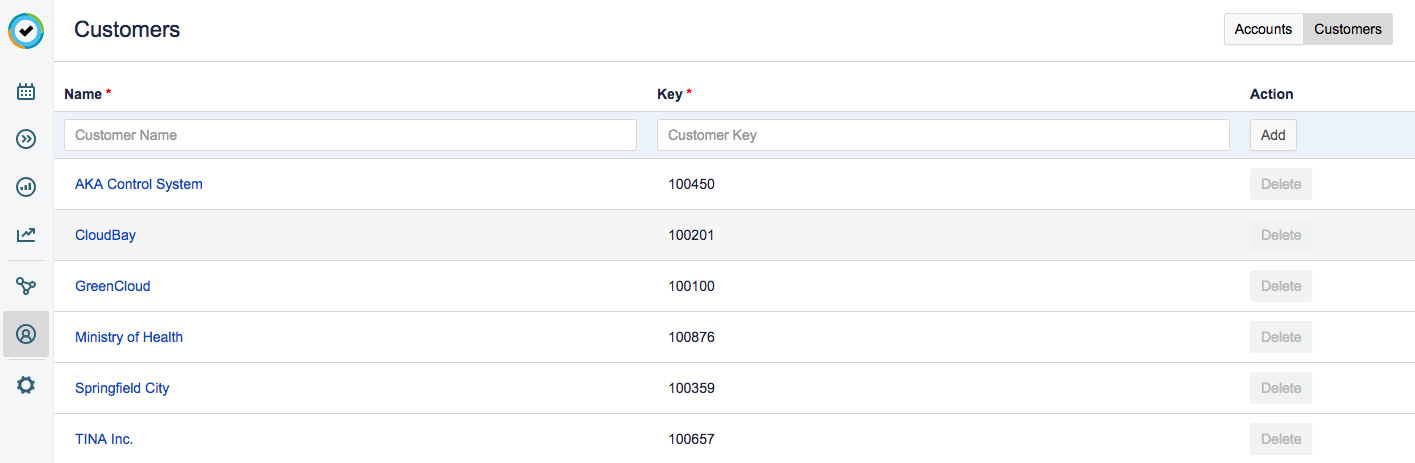Click the Tempo checkmark logo
This screenshot has height=463, width=1415.
click(26, 31)
